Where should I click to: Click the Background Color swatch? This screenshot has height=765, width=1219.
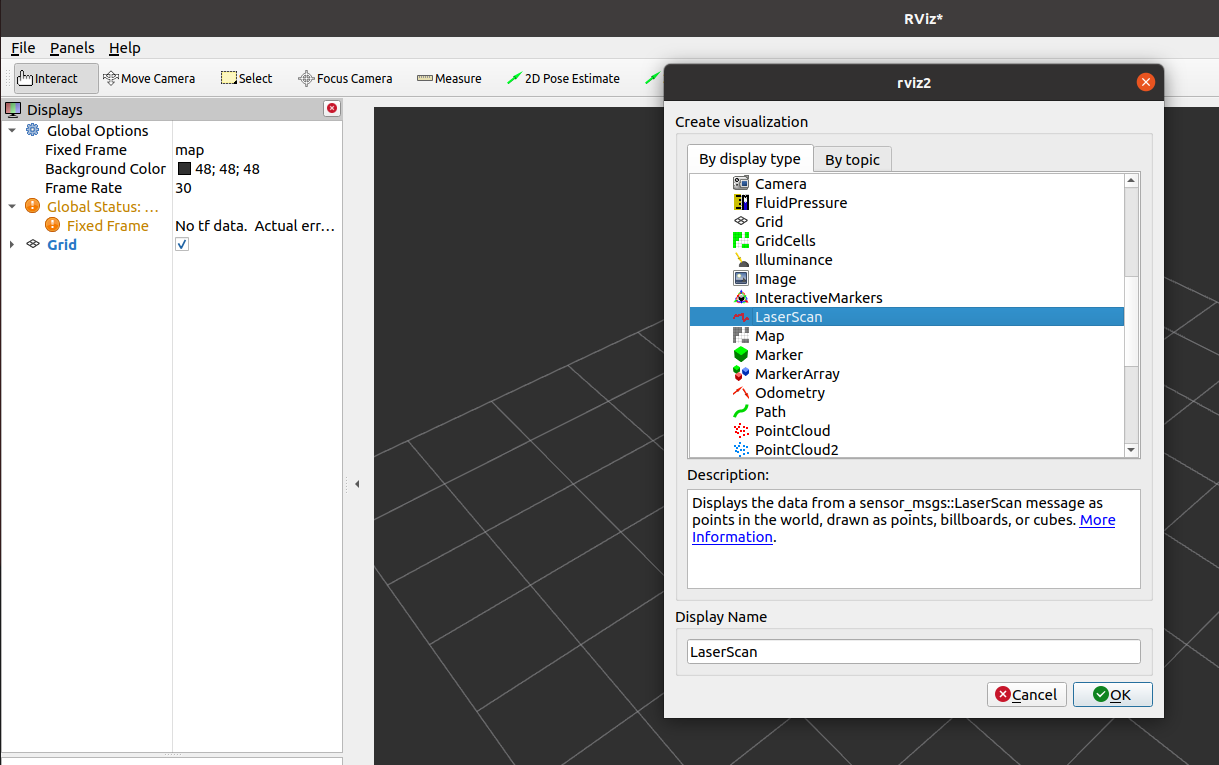(182, 168)
